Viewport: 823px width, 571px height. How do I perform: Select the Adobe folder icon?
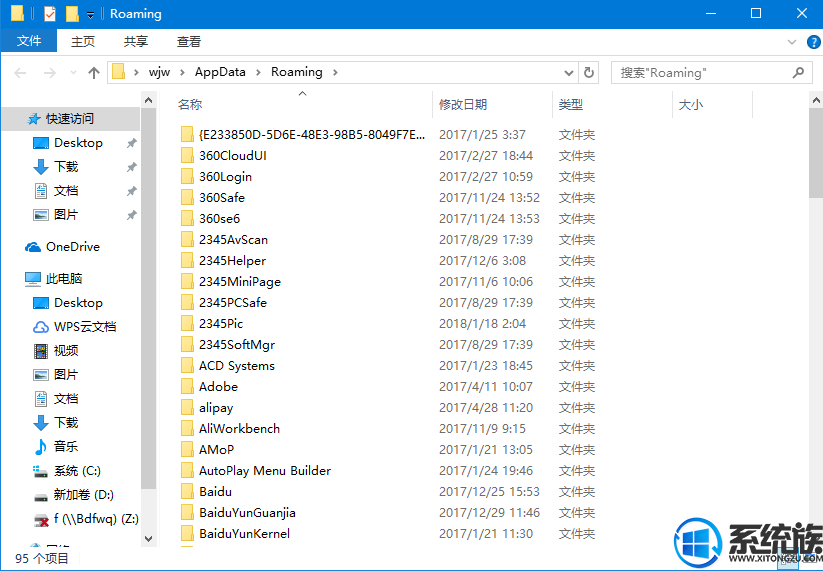coord(187,387)
